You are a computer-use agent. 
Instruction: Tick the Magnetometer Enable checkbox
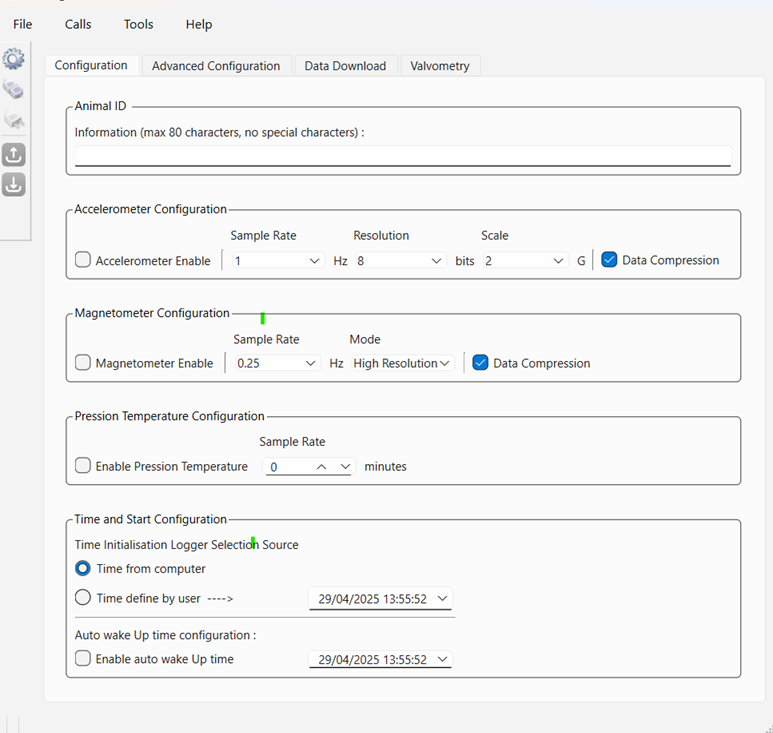(x=83, y=363)
